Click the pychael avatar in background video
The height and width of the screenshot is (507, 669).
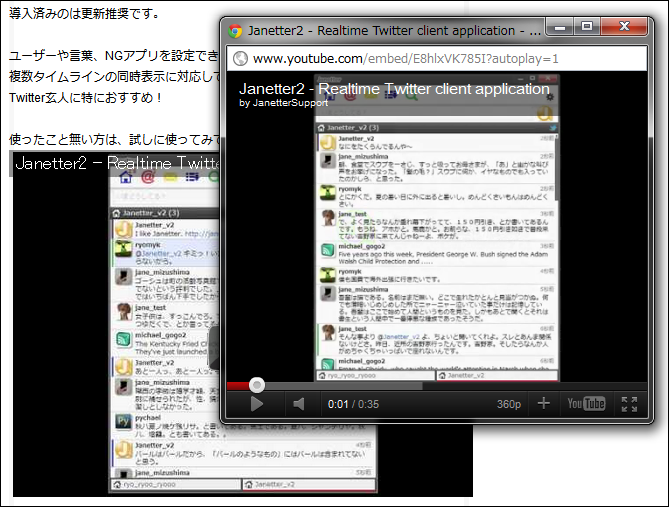(123, 421)
